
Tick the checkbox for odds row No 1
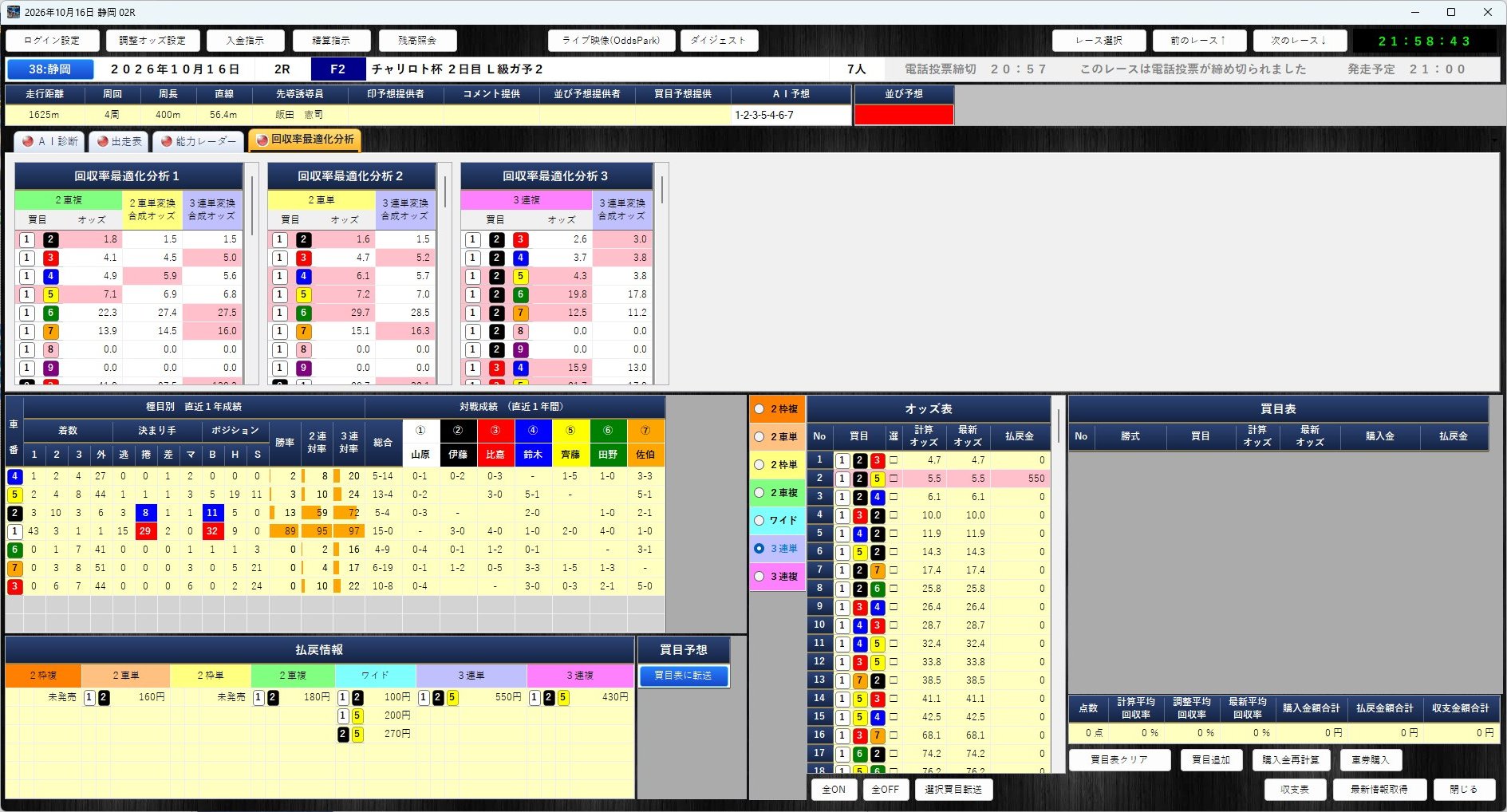894,460
